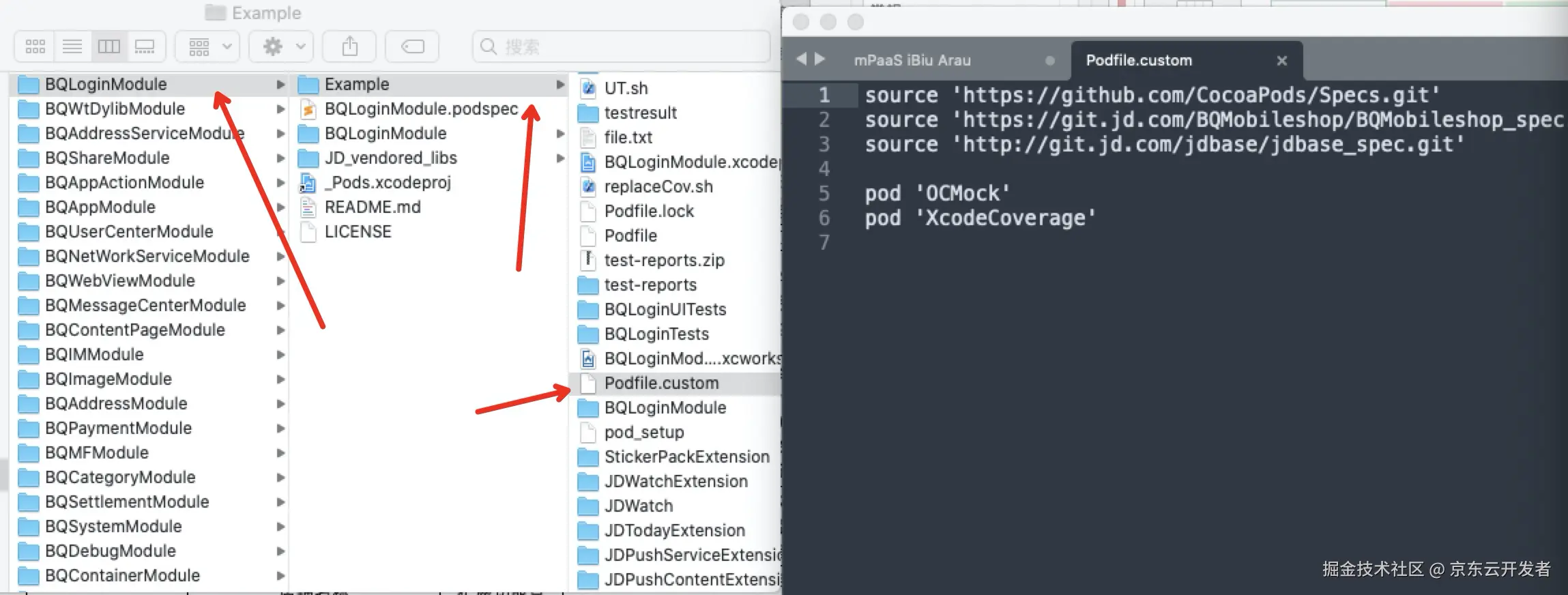Close the Podfile.custom tab
This screenshot has width=1568, height=595.
pyautogui.click(x=1282, y=61)
